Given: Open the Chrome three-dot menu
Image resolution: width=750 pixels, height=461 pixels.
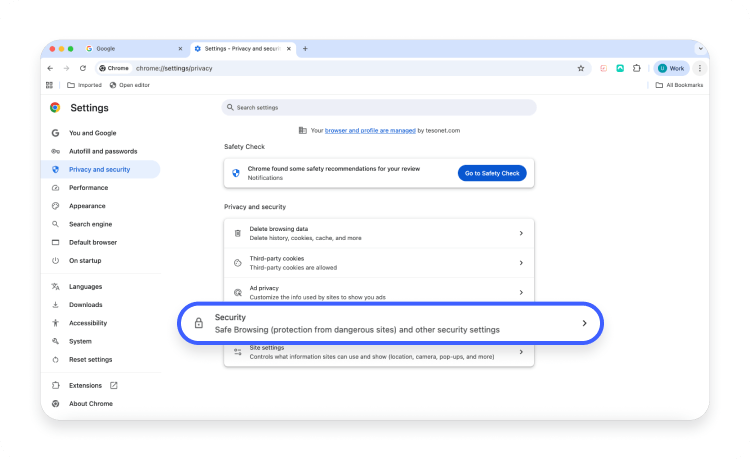Looking at the screenshot, I should [700, 68].
